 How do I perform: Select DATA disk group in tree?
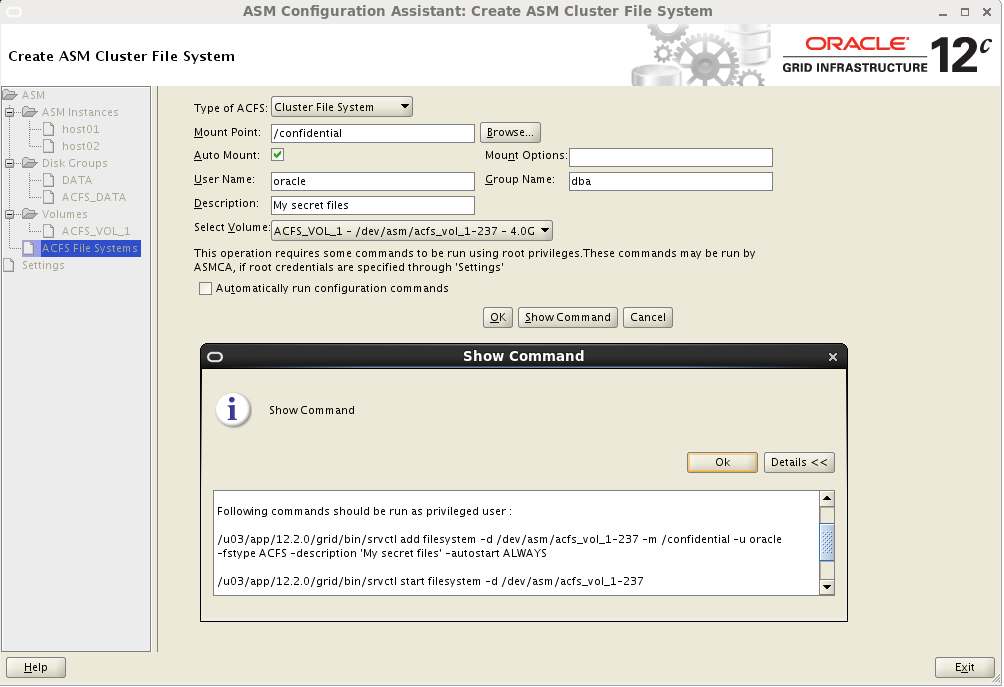(x=77, y=180)
